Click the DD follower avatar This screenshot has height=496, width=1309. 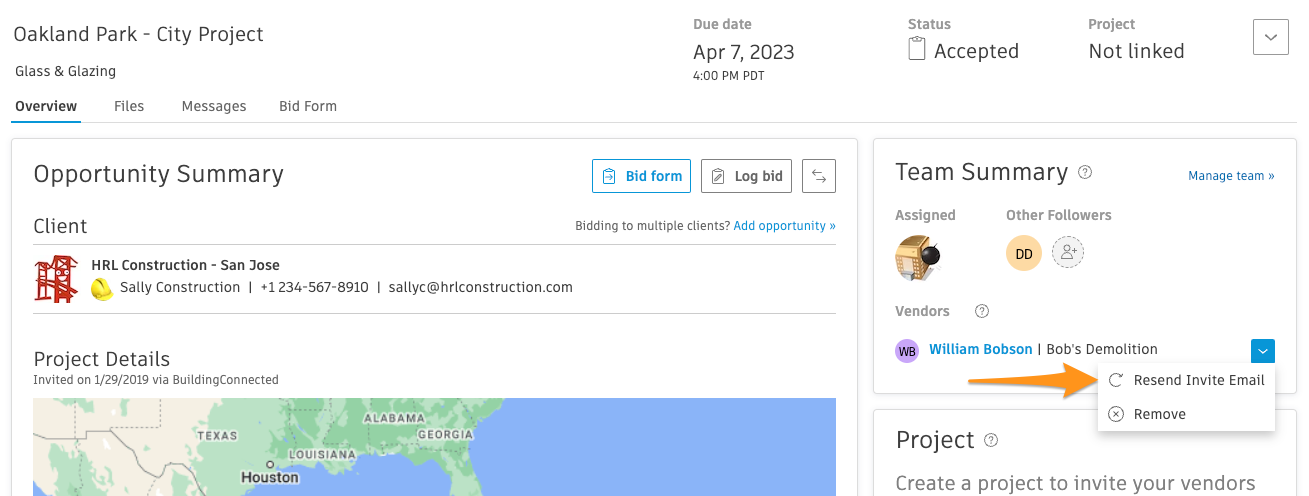(1024, 254)
